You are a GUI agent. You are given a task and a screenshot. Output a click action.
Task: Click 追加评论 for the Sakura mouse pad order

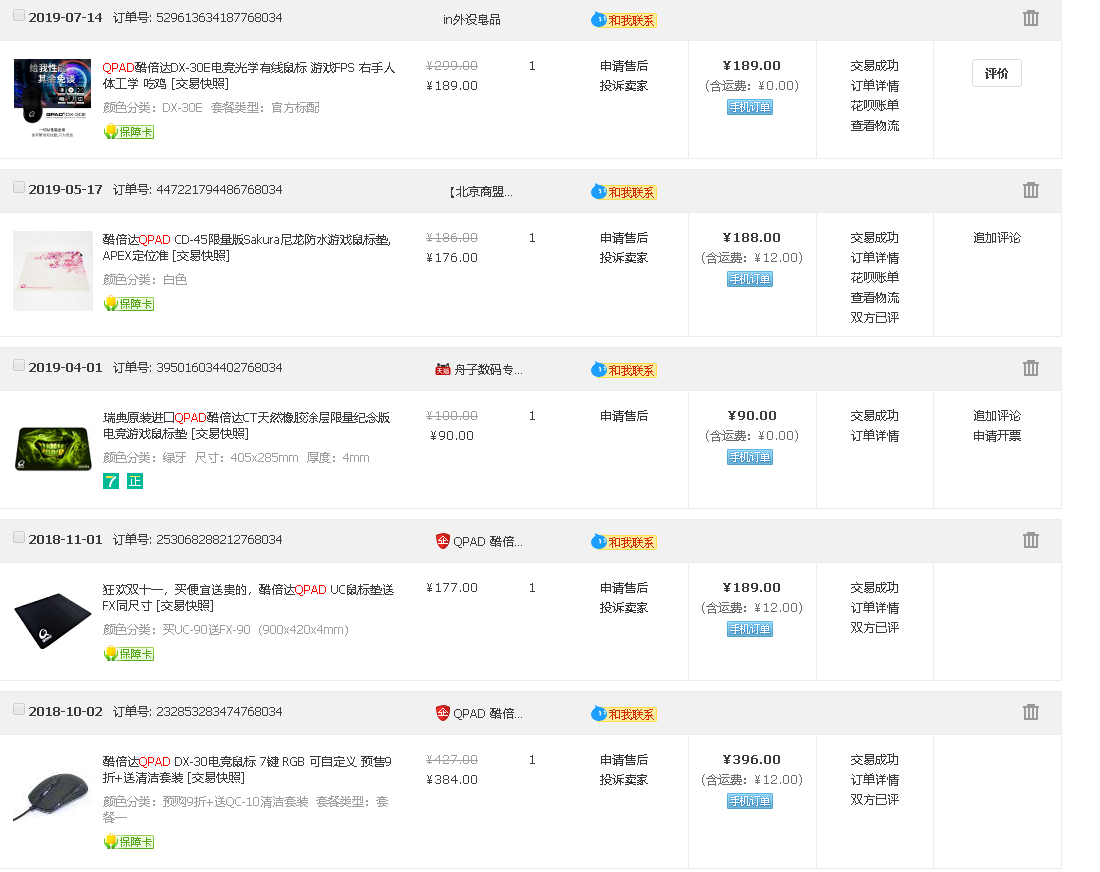[x=997, y=238]
